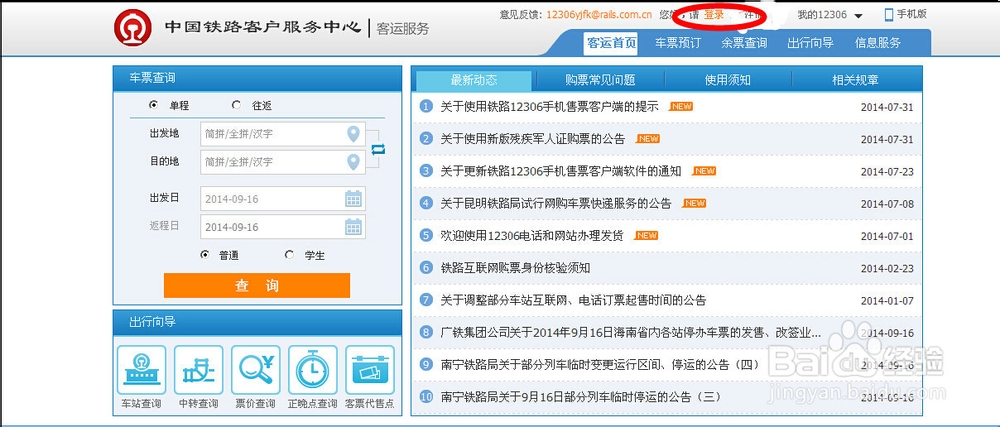Click the NEW badge on 残疾军人证 notice
This screenshot has width=1000, height=427.
pos(648,138)
